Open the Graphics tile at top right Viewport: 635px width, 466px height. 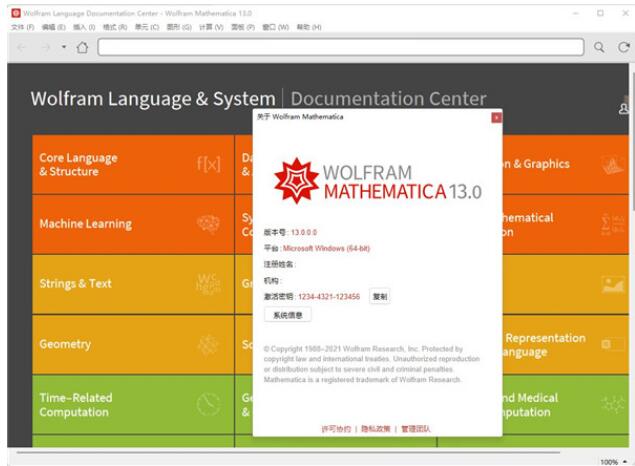point(566,164)
